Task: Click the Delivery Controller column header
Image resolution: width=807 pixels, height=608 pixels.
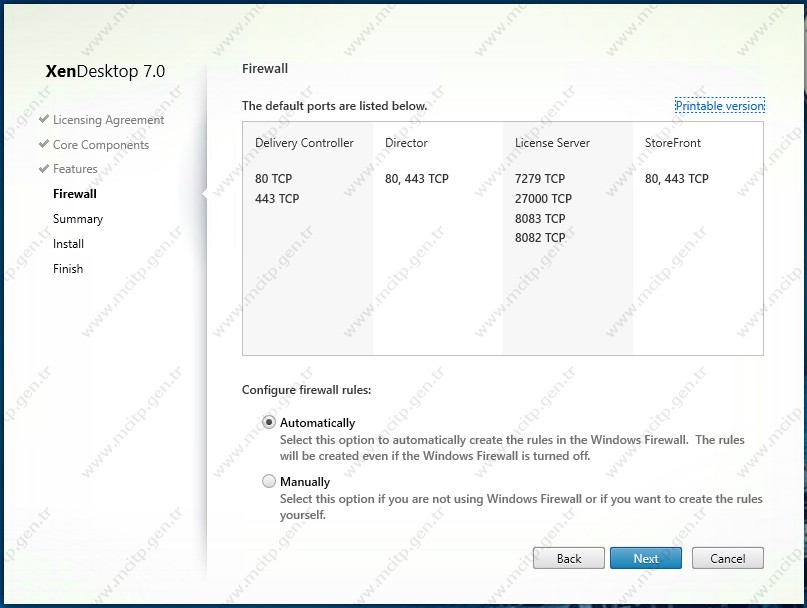Action: [x=304, y=143]
